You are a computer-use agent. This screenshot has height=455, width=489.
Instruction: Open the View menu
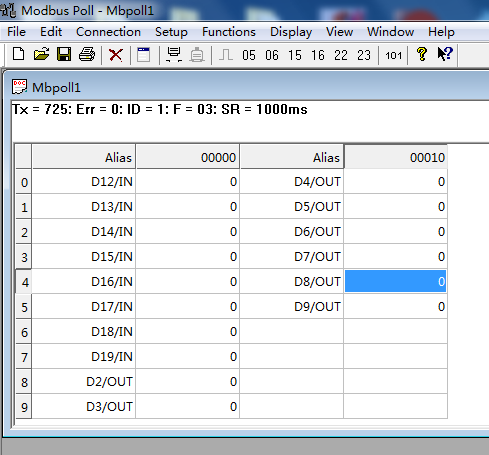pyautogui.click(x=339, y=32)
